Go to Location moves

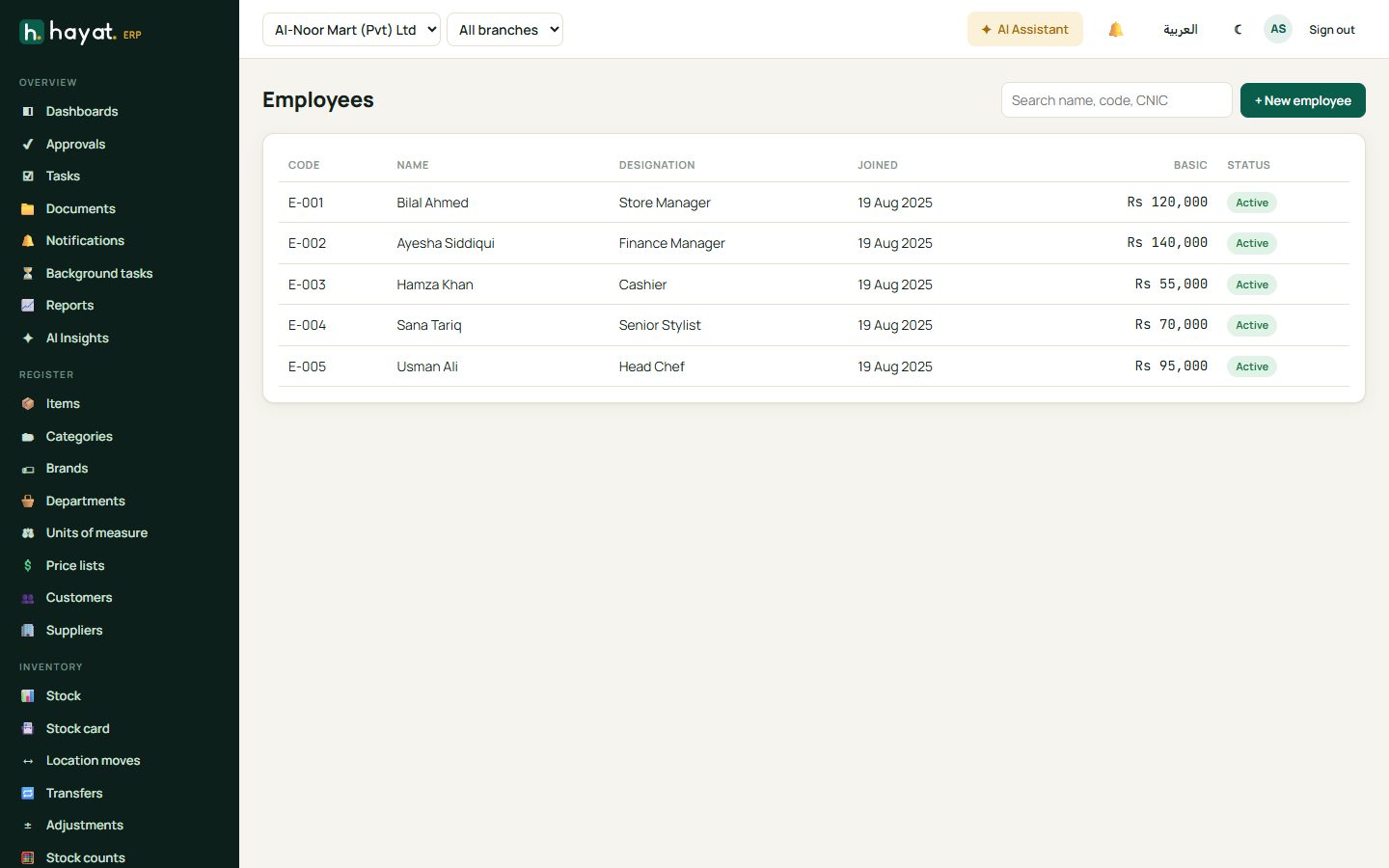[x=93, y=761]
